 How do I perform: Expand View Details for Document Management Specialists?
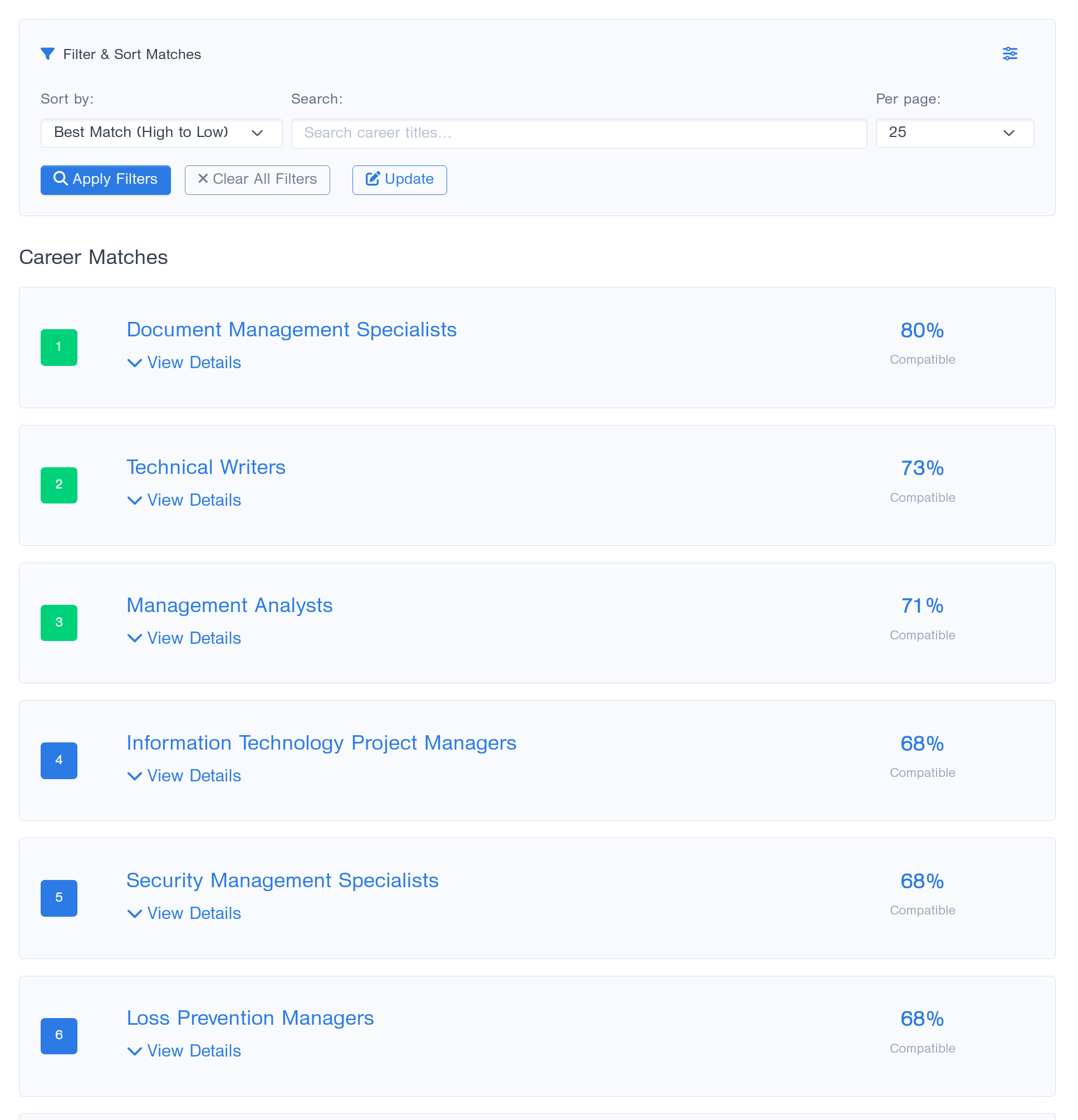[183, 362]
